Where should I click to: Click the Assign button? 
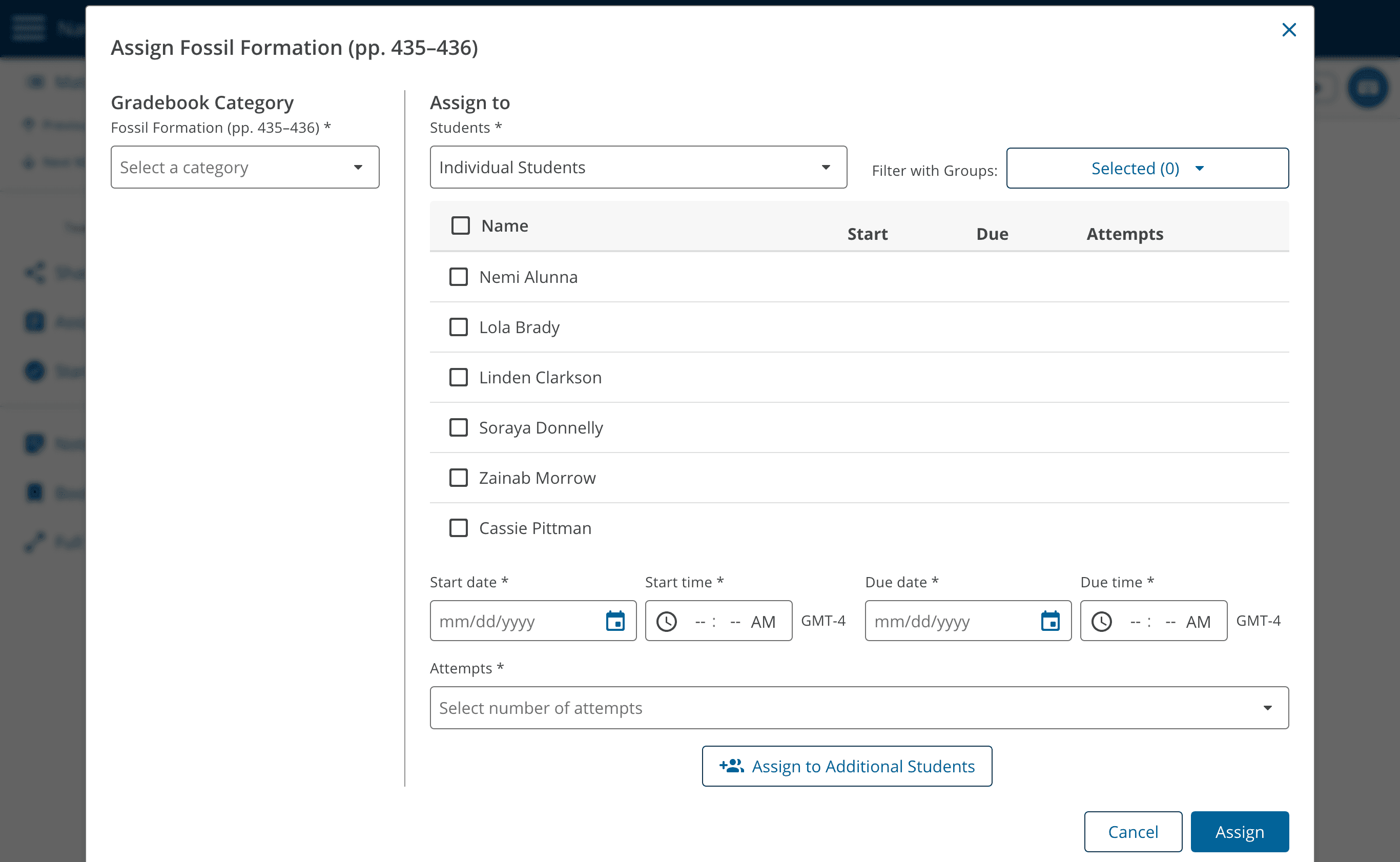click(1239, 831)
